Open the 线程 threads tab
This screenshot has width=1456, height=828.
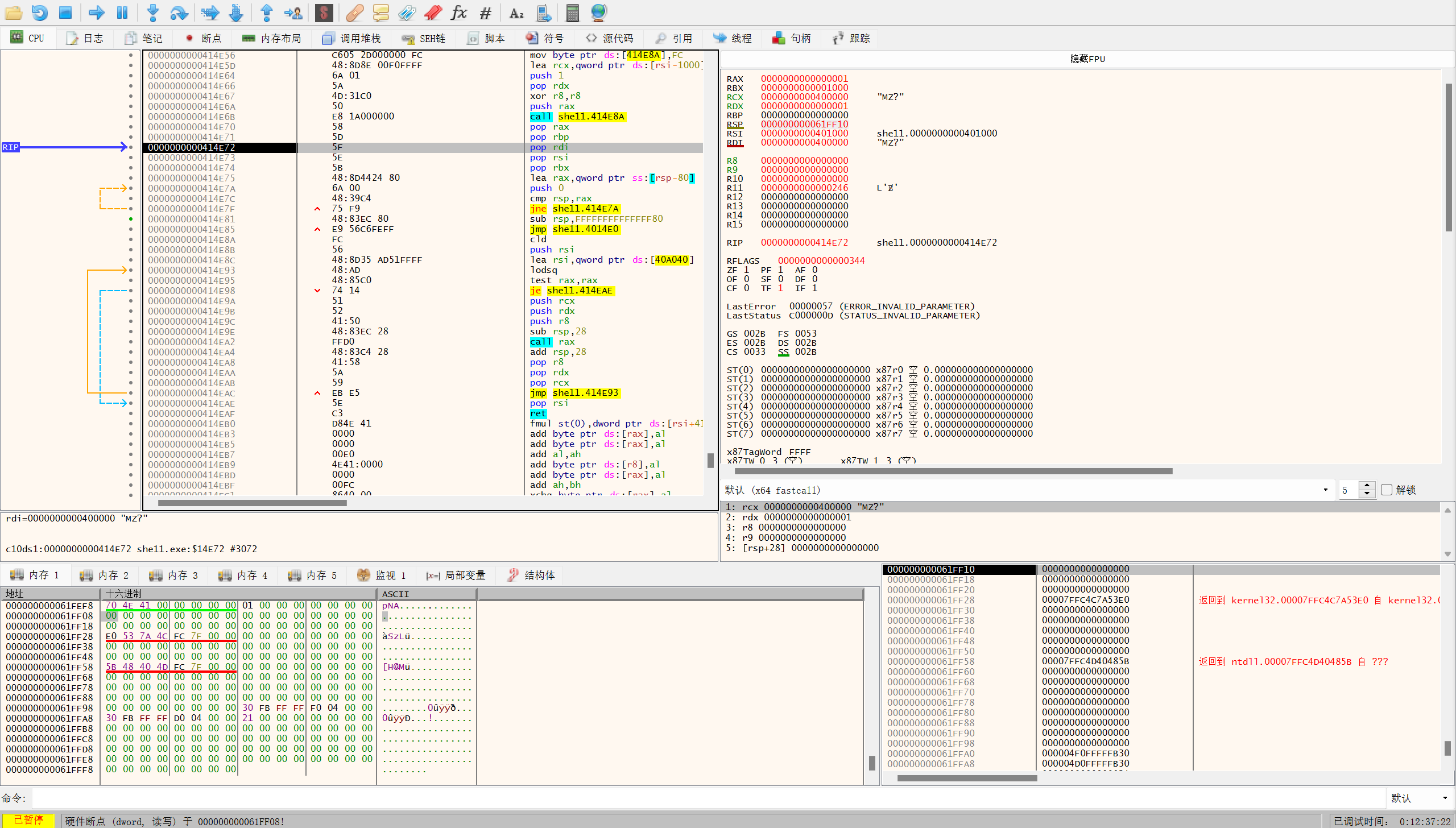[x=733, y=38]
